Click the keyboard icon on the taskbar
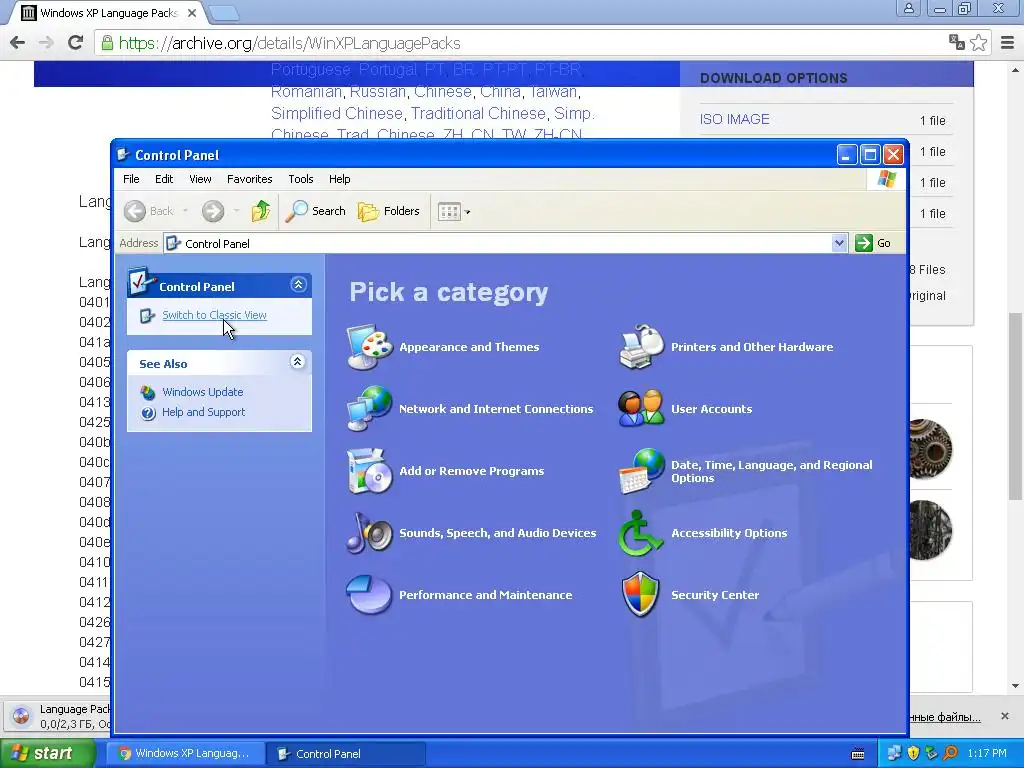The width and height of the screenshot is (1024, 768). click(858, 754)
